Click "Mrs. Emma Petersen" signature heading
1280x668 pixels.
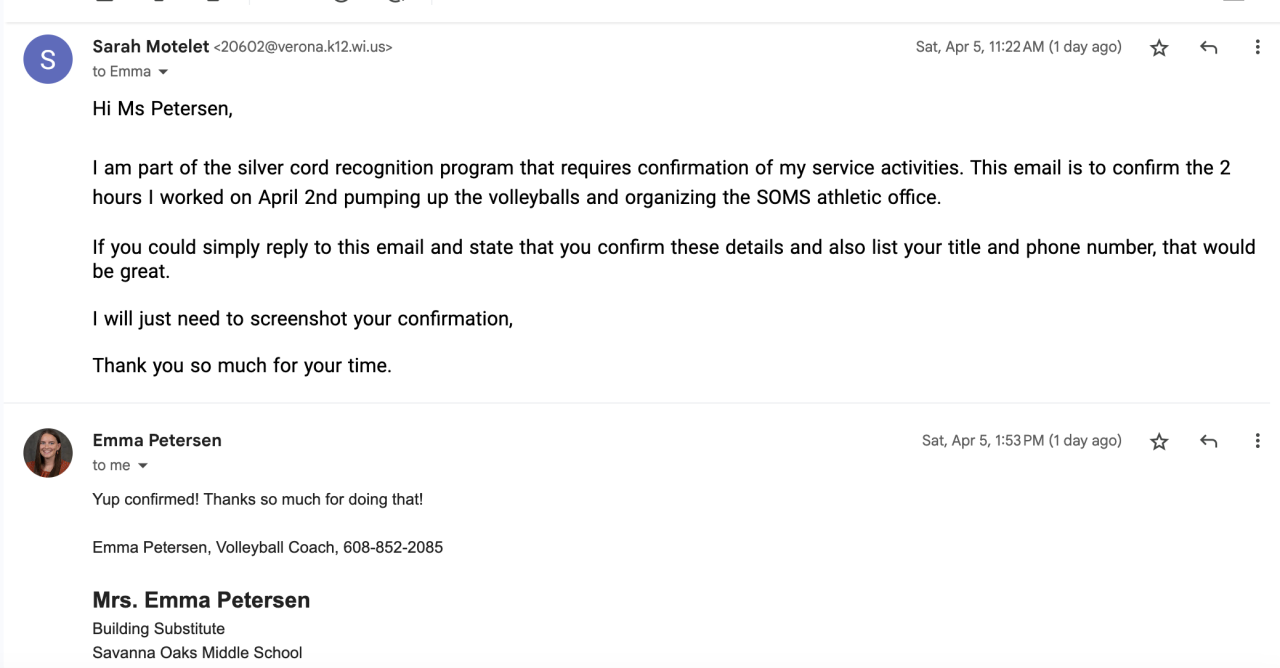pyautogui.click(x=201, y=600)
